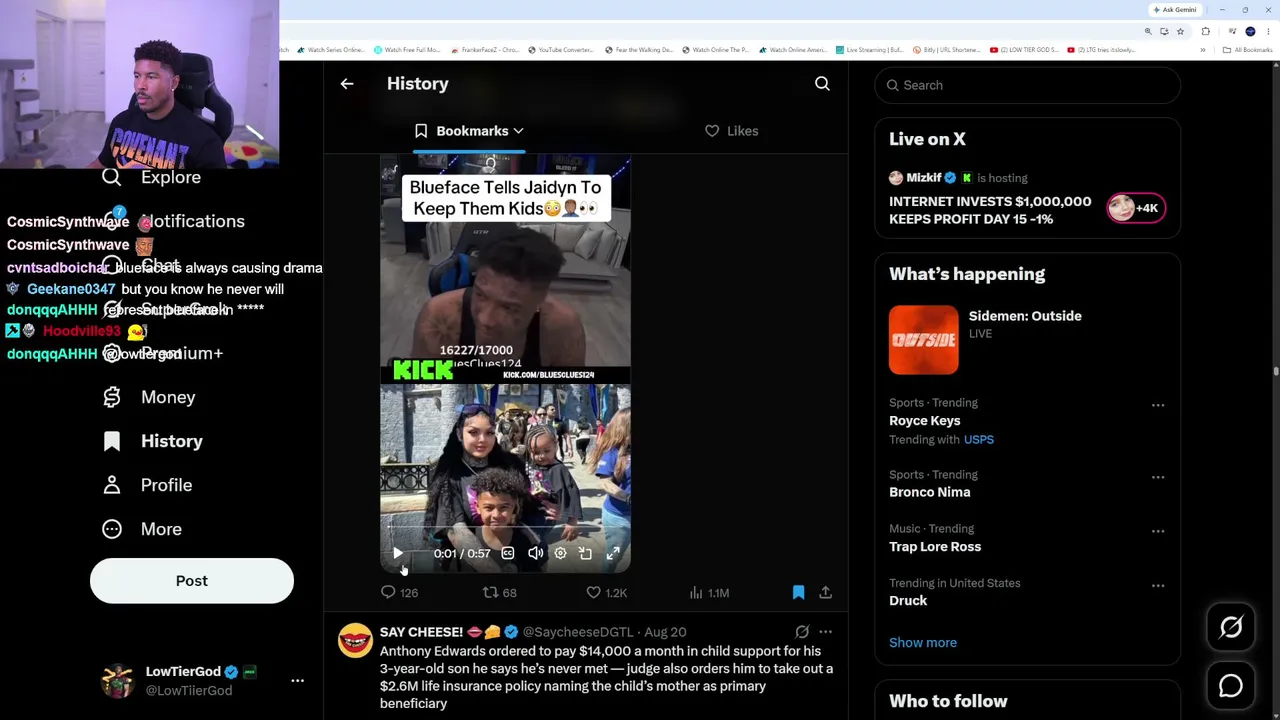
Task: Open All Bookmarks folder in Chrome
Action: 1247,50
